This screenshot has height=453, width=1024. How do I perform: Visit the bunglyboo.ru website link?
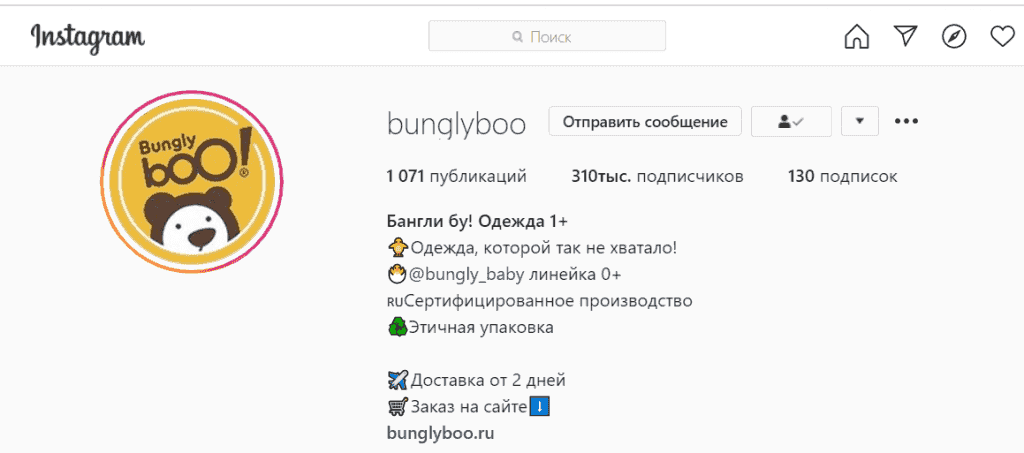click(x=440, y=433)
